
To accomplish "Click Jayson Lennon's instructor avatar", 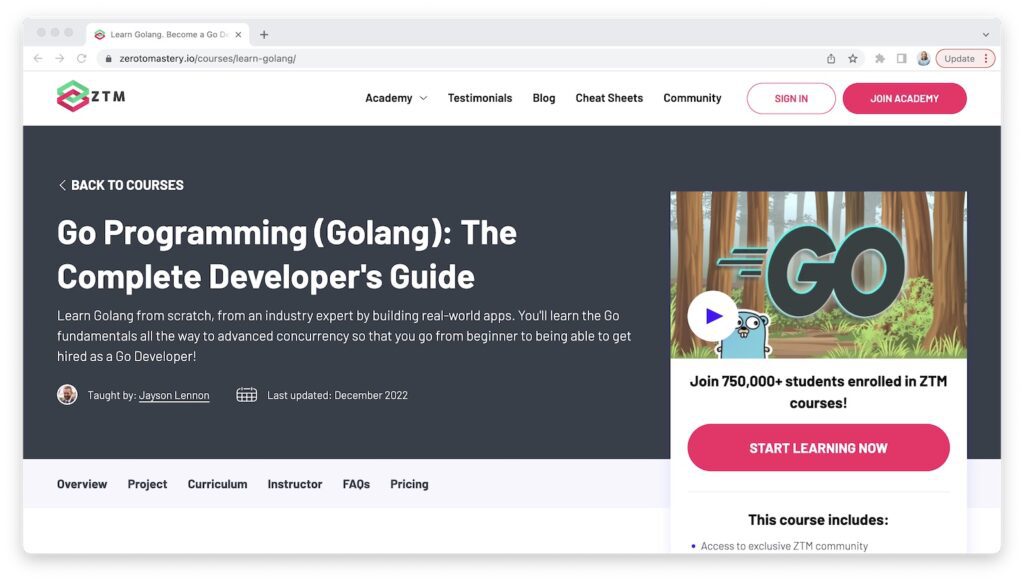I will pos(67,395).
